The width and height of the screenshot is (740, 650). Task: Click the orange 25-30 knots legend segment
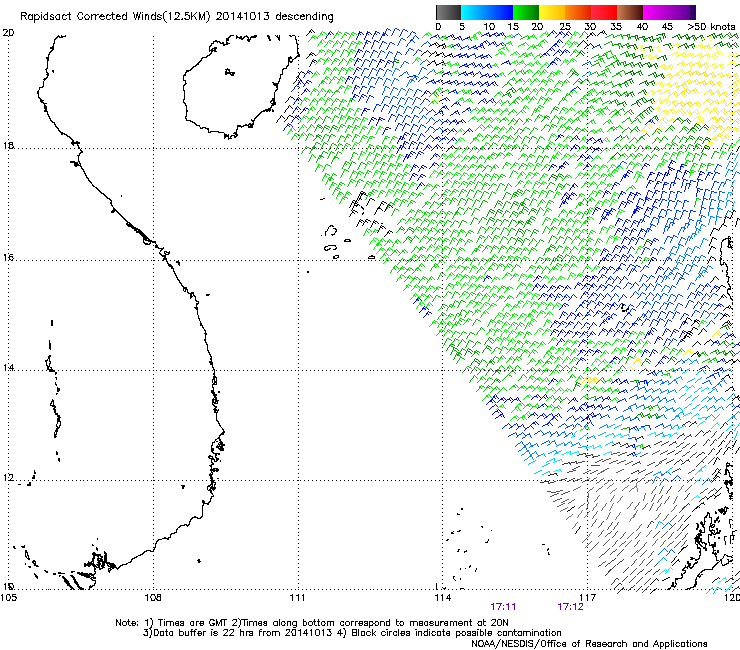pyautogui.click(x=578, y=12)
